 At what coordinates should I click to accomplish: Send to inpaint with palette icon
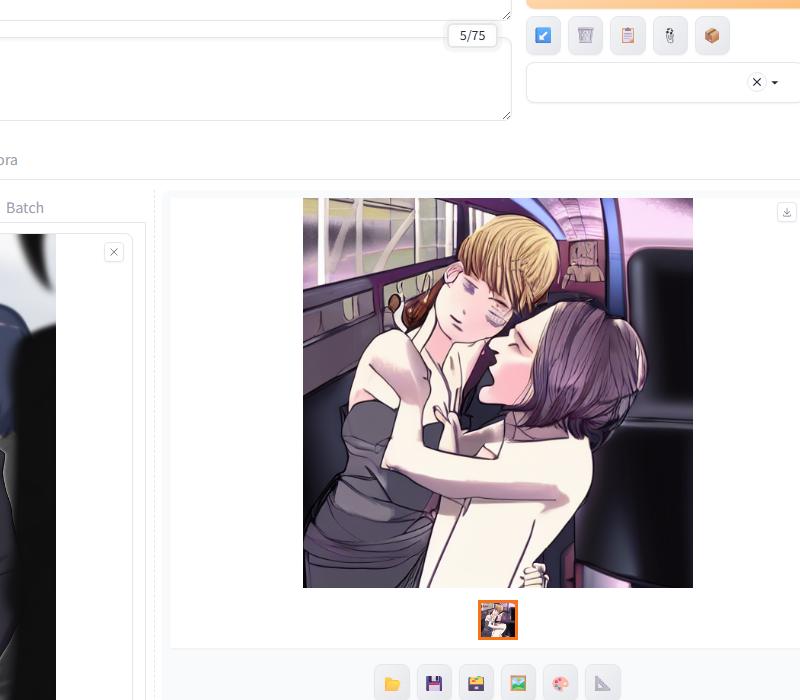[560, 683]
